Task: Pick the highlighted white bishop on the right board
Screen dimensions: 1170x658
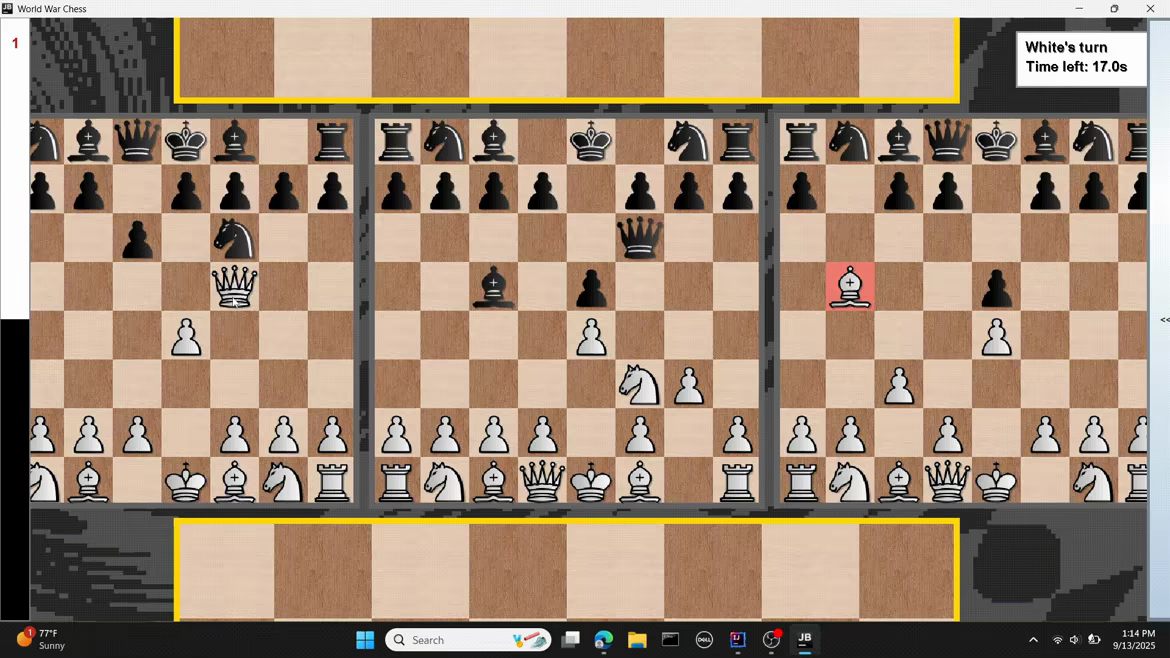Action: pos(850,287)
